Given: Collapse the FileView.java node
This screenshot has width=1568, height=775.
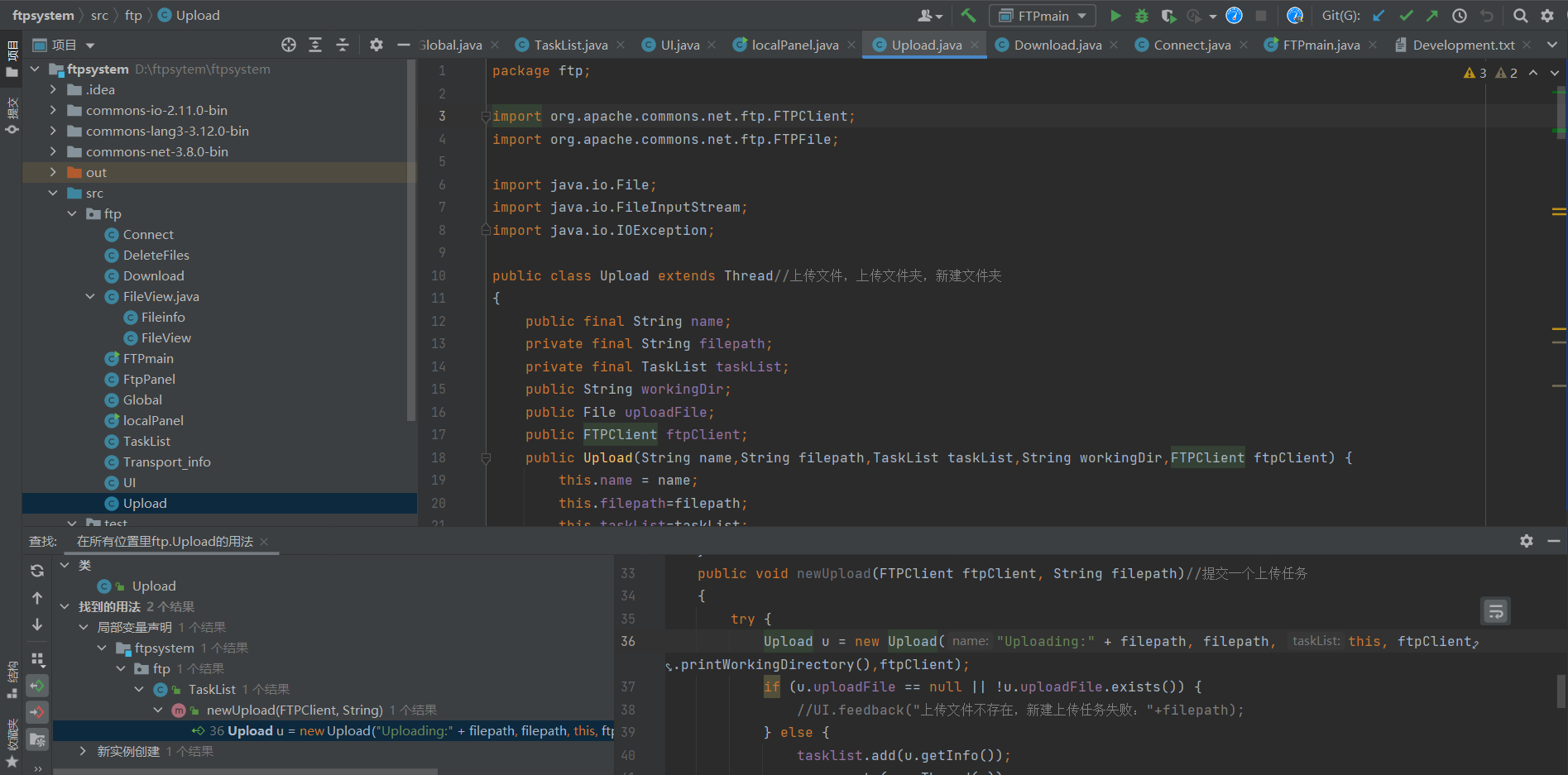Looking at the screenshot, I should [90, 296].
